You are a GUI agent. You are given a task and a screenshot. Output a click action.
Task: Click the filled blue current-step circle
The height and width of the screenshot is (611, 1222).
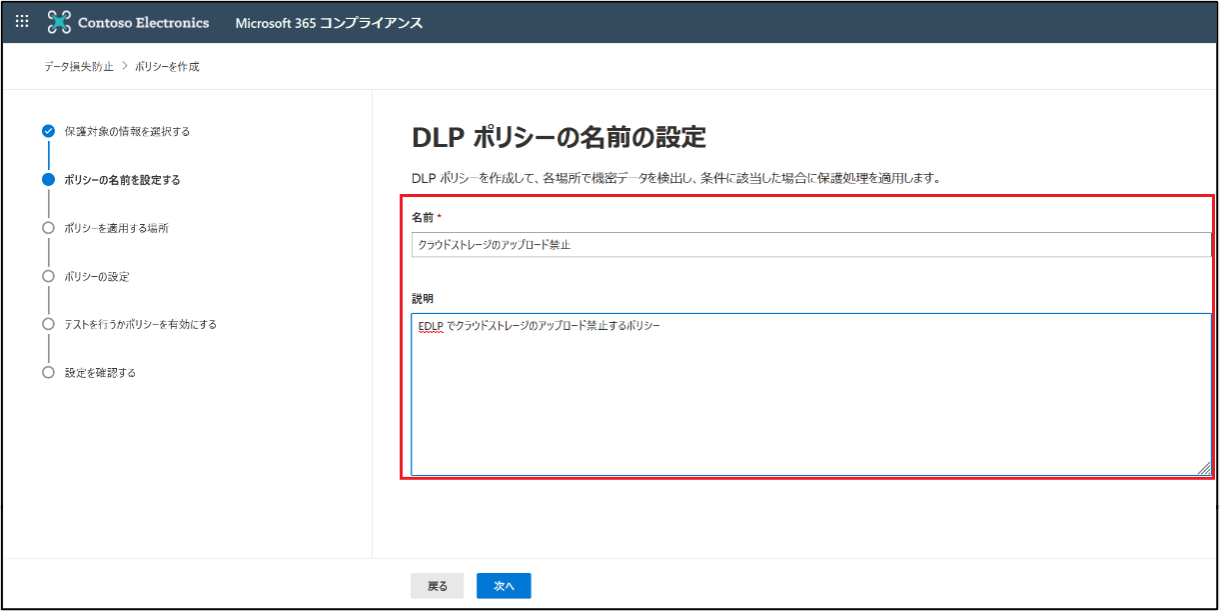(48, 180)
